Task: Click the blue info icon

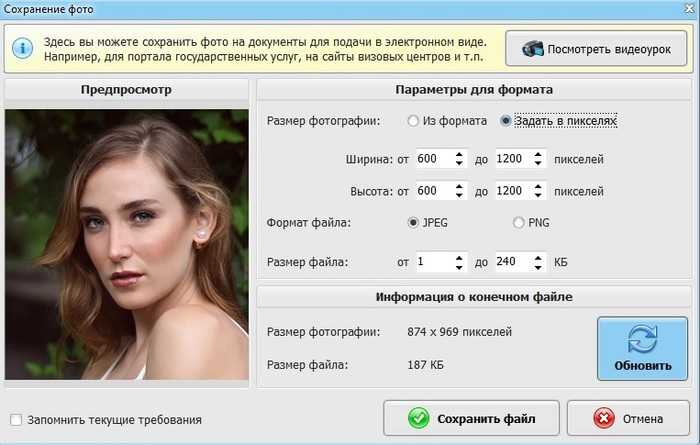Action: (22, 48)
